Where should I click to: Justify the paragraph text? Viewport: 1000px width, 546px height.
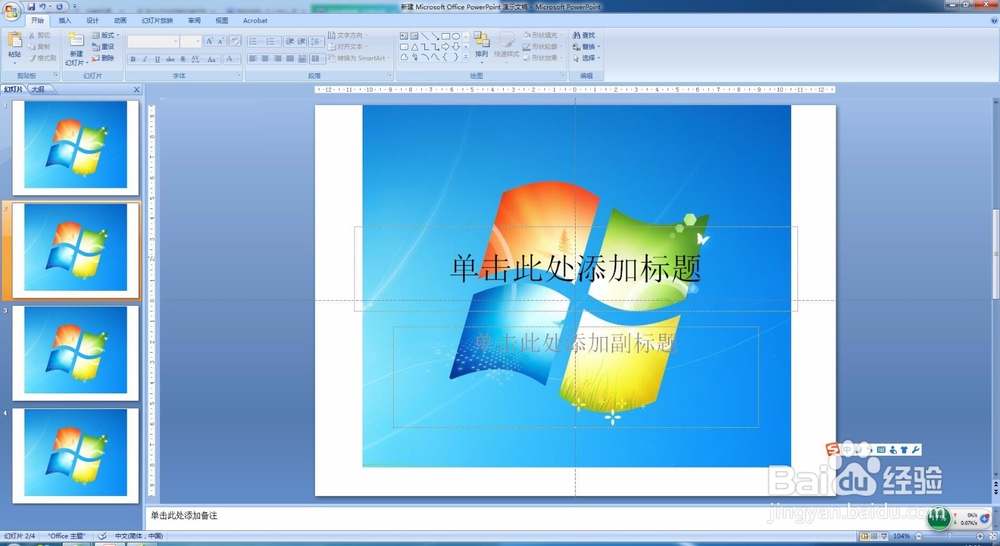tap(290, 59)
